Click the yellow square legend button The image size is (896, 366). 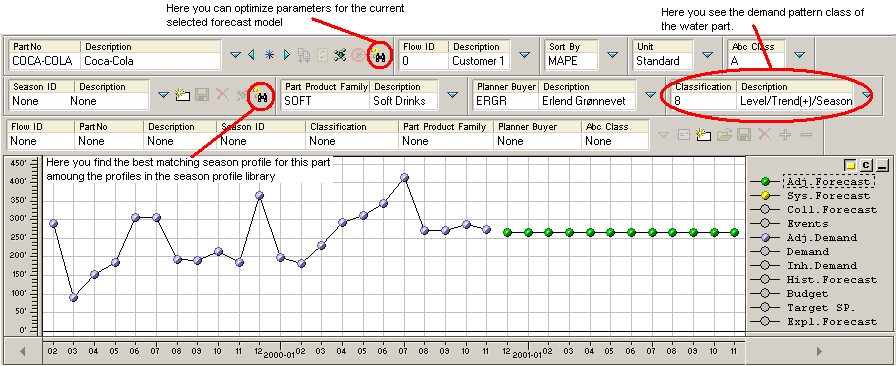850,165
